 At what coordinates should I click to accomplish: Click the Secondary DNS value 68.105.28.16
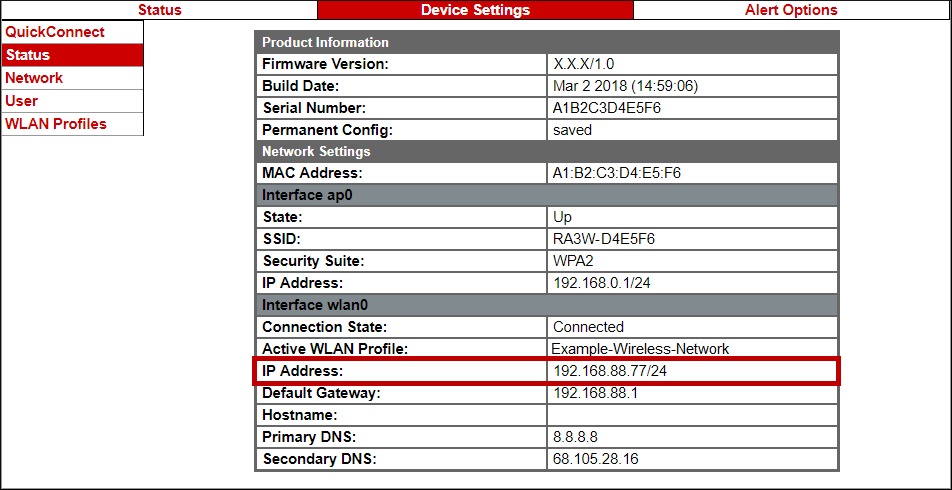pos(596,459)
